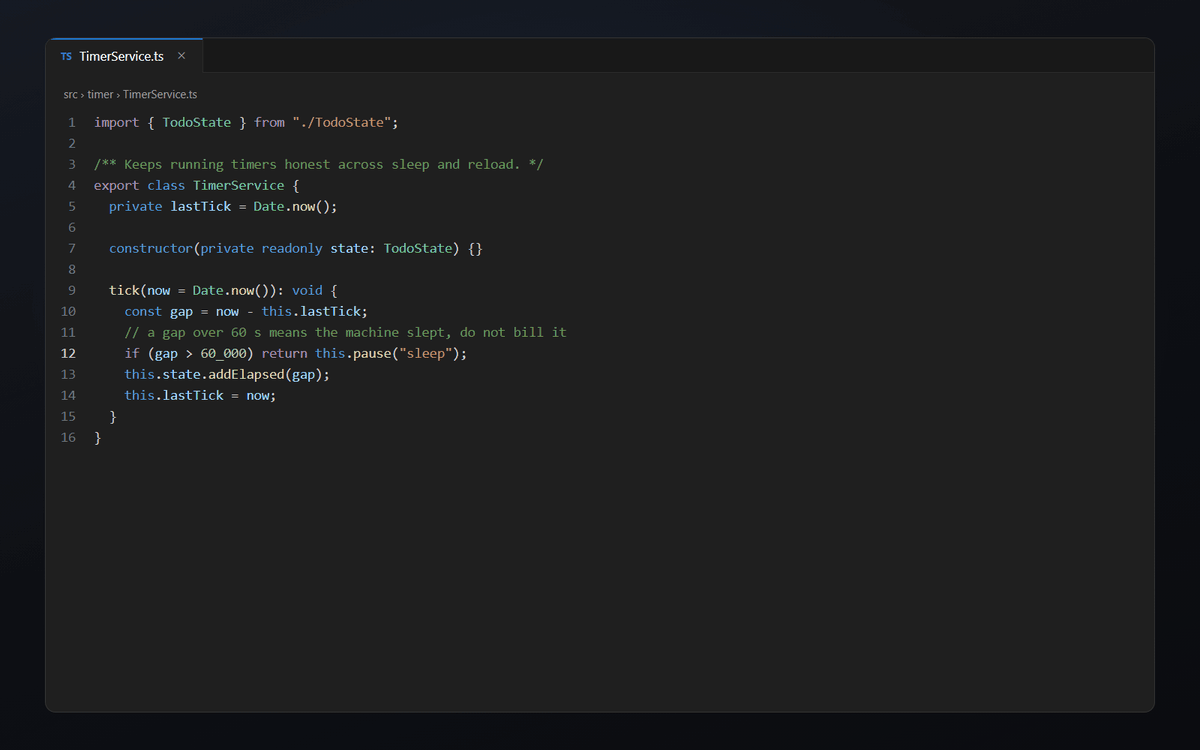Close the TimerService.ts tab
The height and width of the screenshot is (750, 1200).
click(181, 56)
